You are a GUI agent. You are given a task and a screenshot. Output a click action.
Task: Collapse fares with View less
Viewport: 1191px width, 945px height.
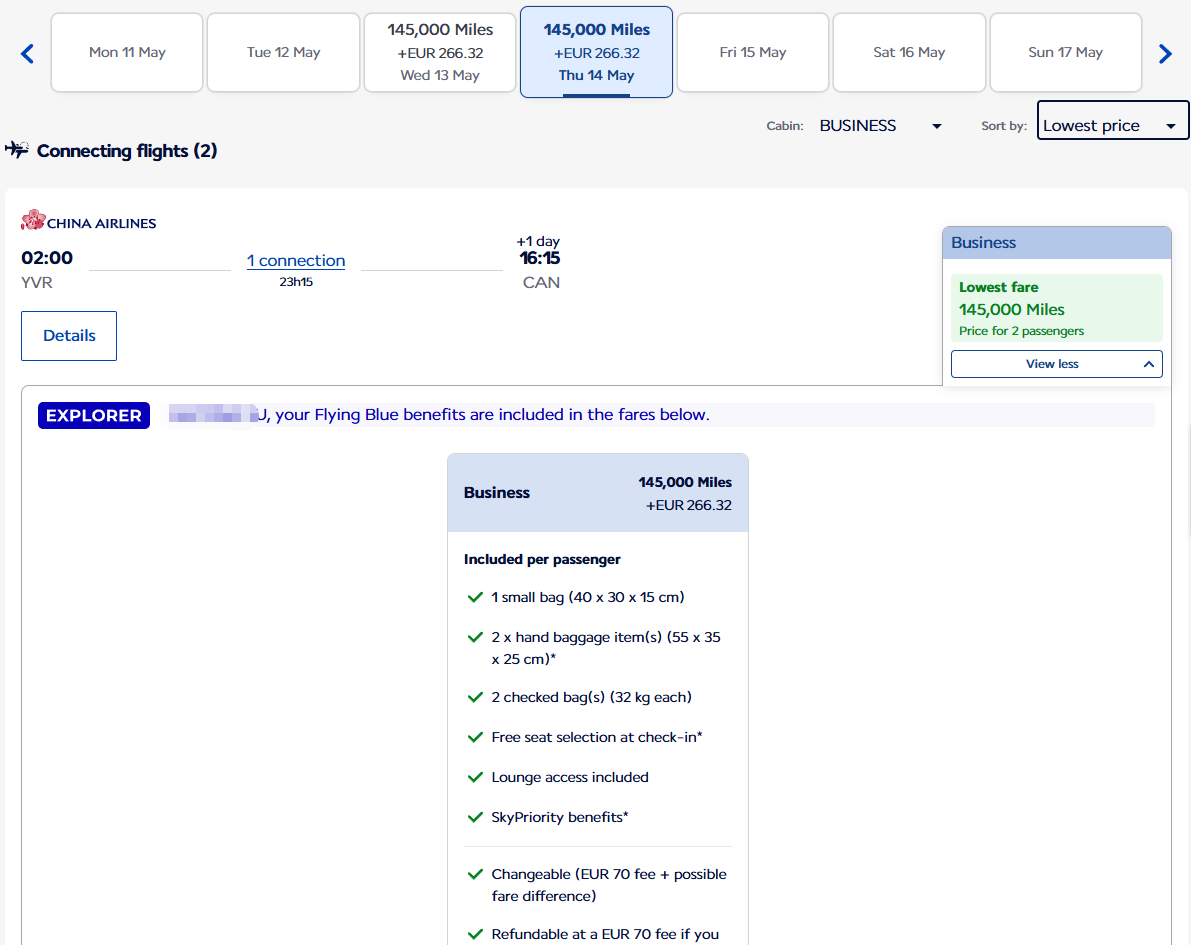[1056, 364]
